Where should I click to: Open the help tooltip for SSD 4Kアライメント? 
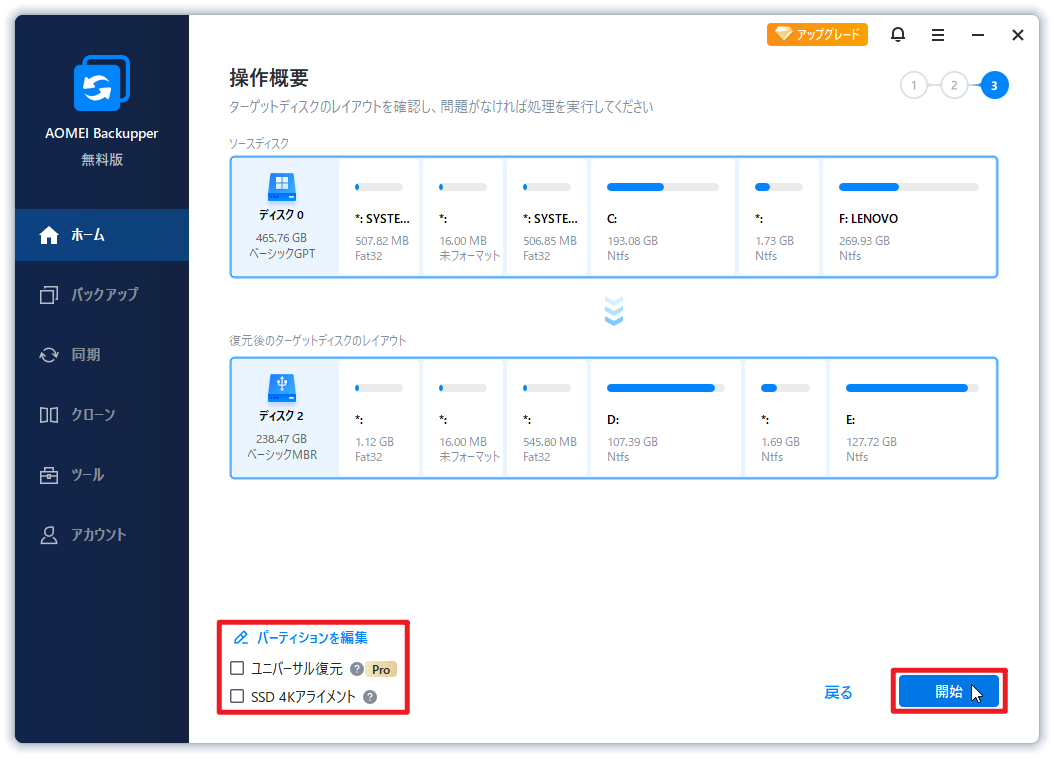(370, 696)
